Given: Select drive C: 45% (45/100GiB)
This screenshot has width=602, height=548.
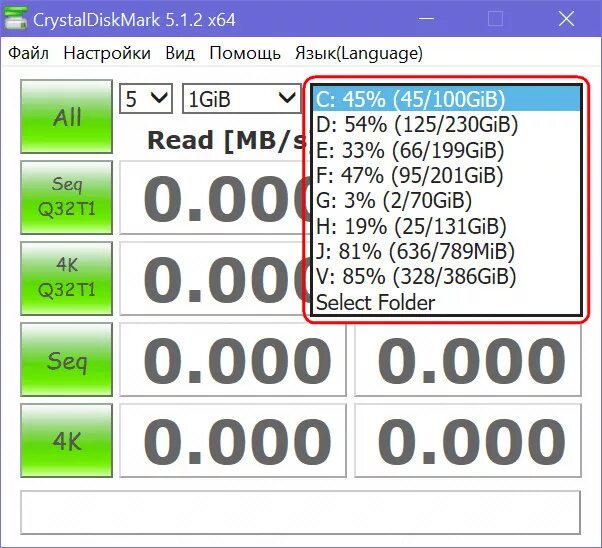Looking at the screenshot, I should pos(447,99).
